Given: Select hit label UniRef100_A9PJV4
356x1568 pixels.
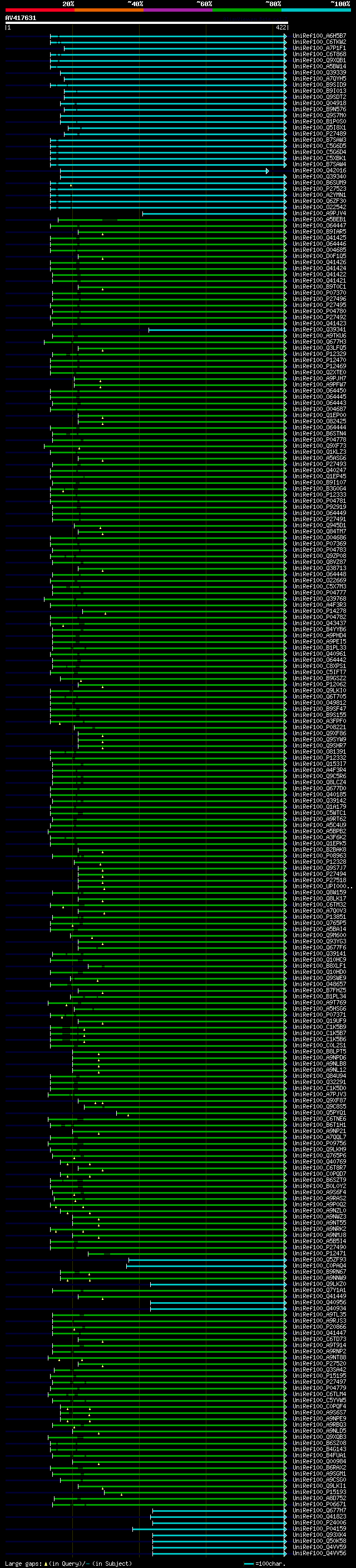Looking at the screenshot, I should click(319, 213).
